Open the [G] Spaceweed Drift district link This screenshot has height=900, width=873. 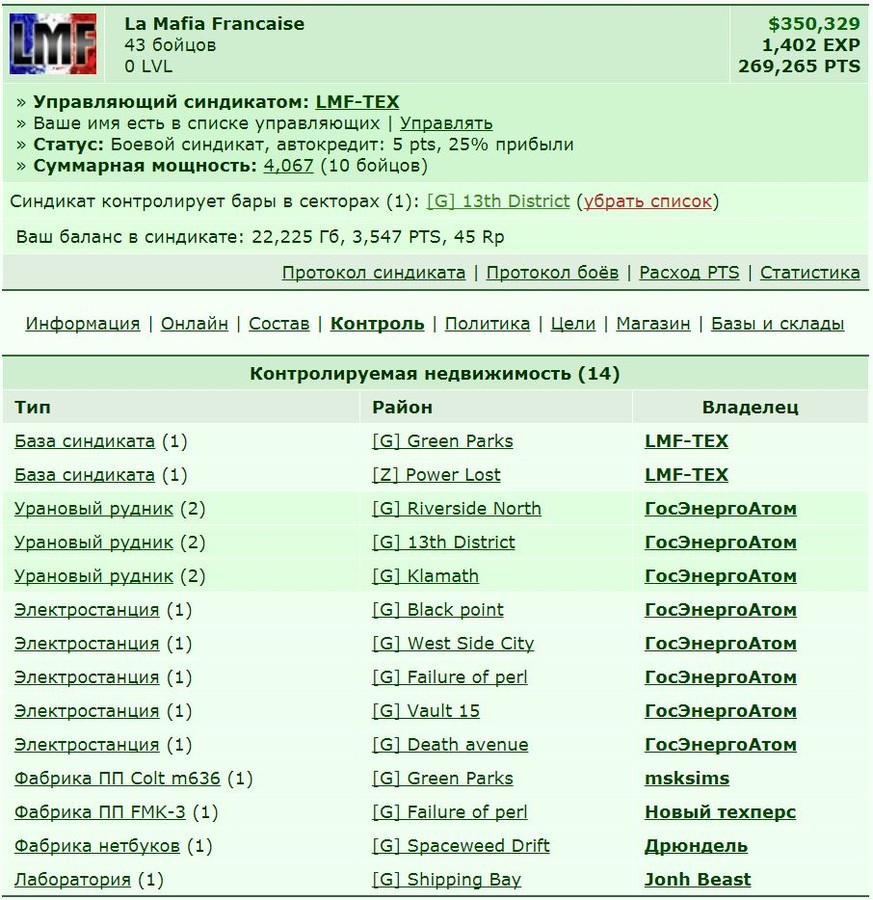point(461,846)
